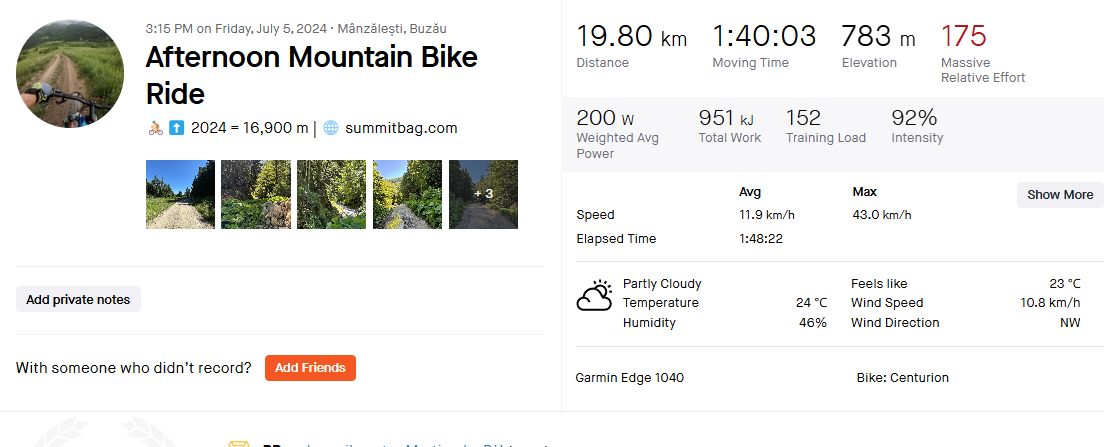
Task: Click the Mânzălești, Buzău location text
Action: pos(392,29)
